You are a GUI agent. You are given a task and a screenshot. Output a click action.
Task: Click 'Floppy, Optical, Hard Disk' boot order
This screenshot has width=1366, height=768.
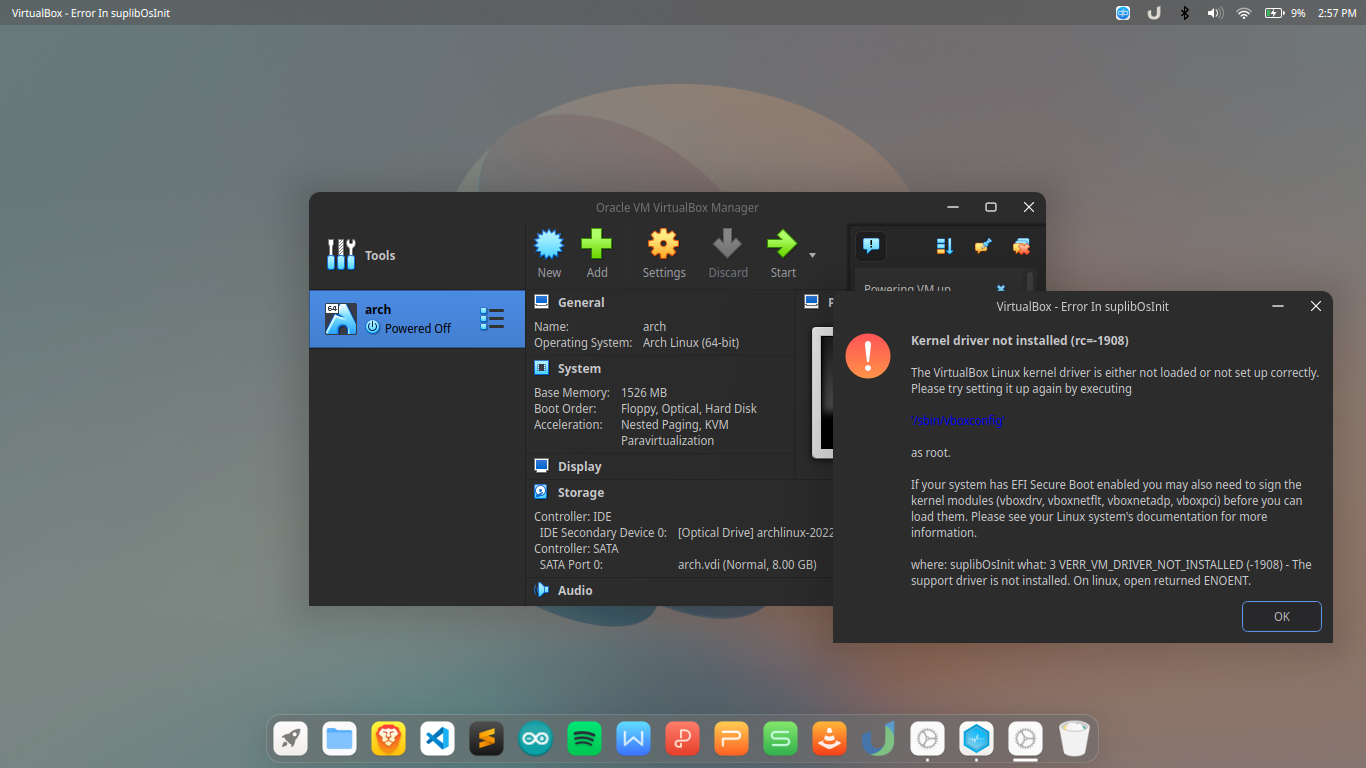coord(689,409)
